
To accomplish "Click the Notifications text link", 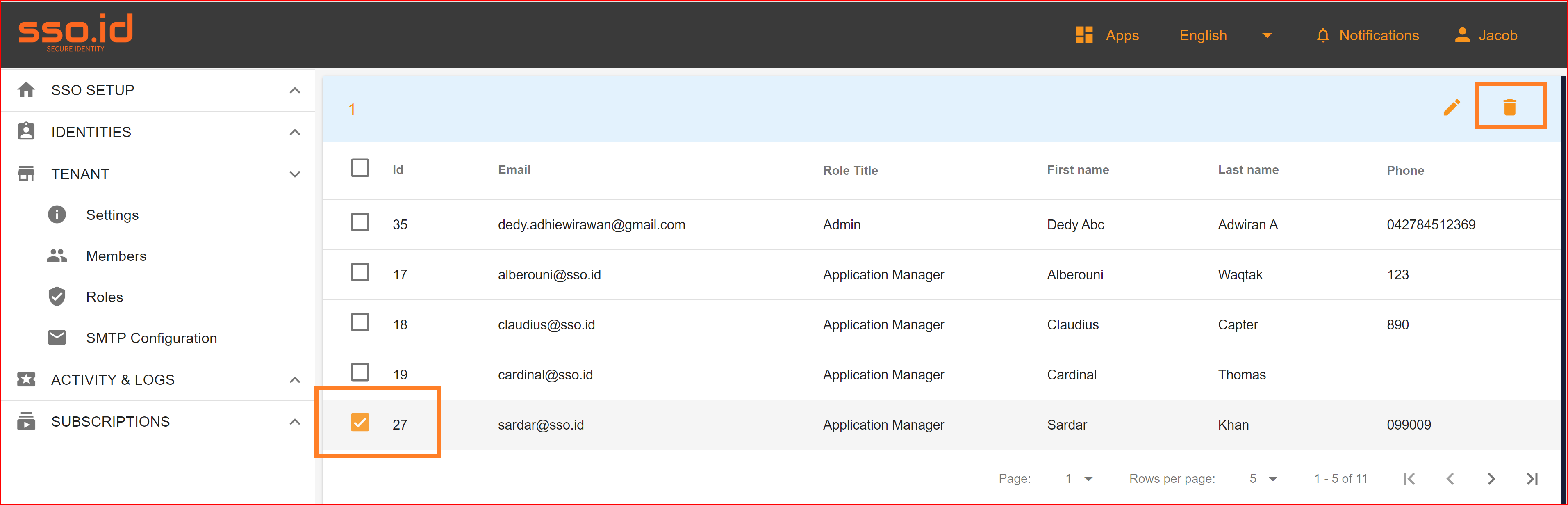I will (1379, 35).
